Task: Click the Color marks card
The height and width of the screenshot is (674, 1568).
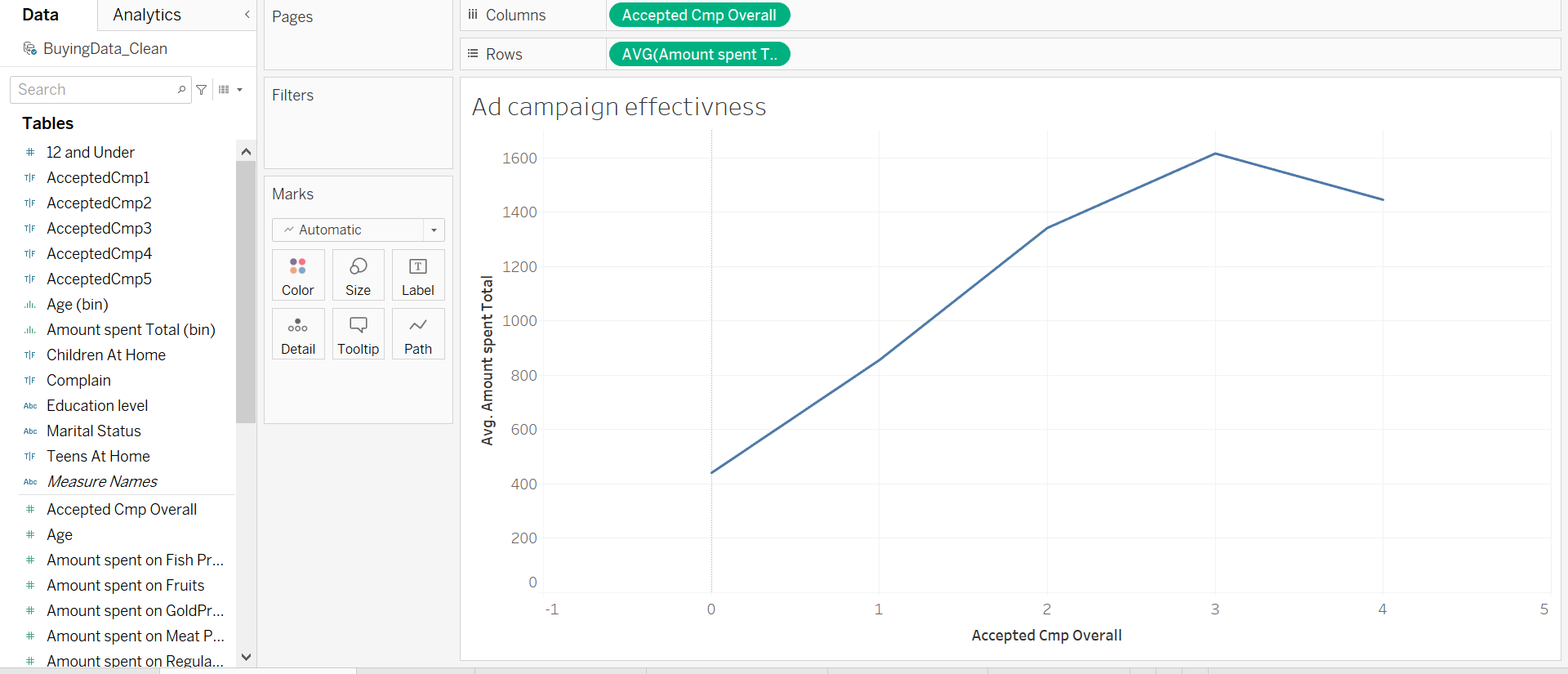Action: pyautogui.click(x=298, y=275)
